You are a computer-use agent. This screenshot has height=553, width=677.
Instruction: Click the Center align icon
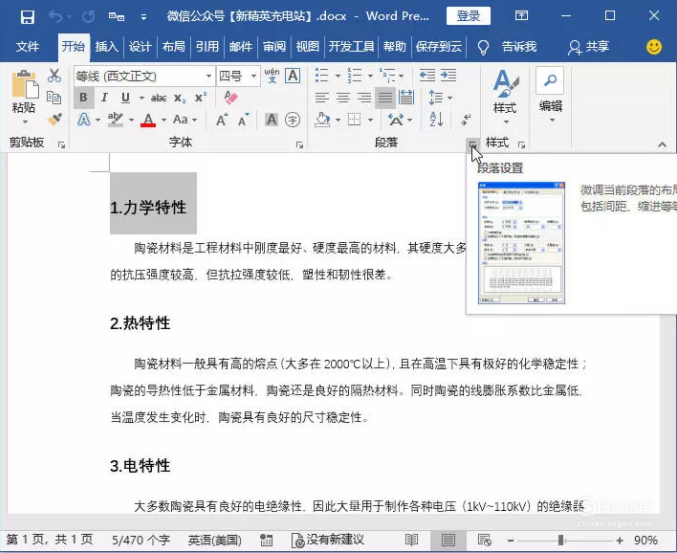click(x=343, y=98)
